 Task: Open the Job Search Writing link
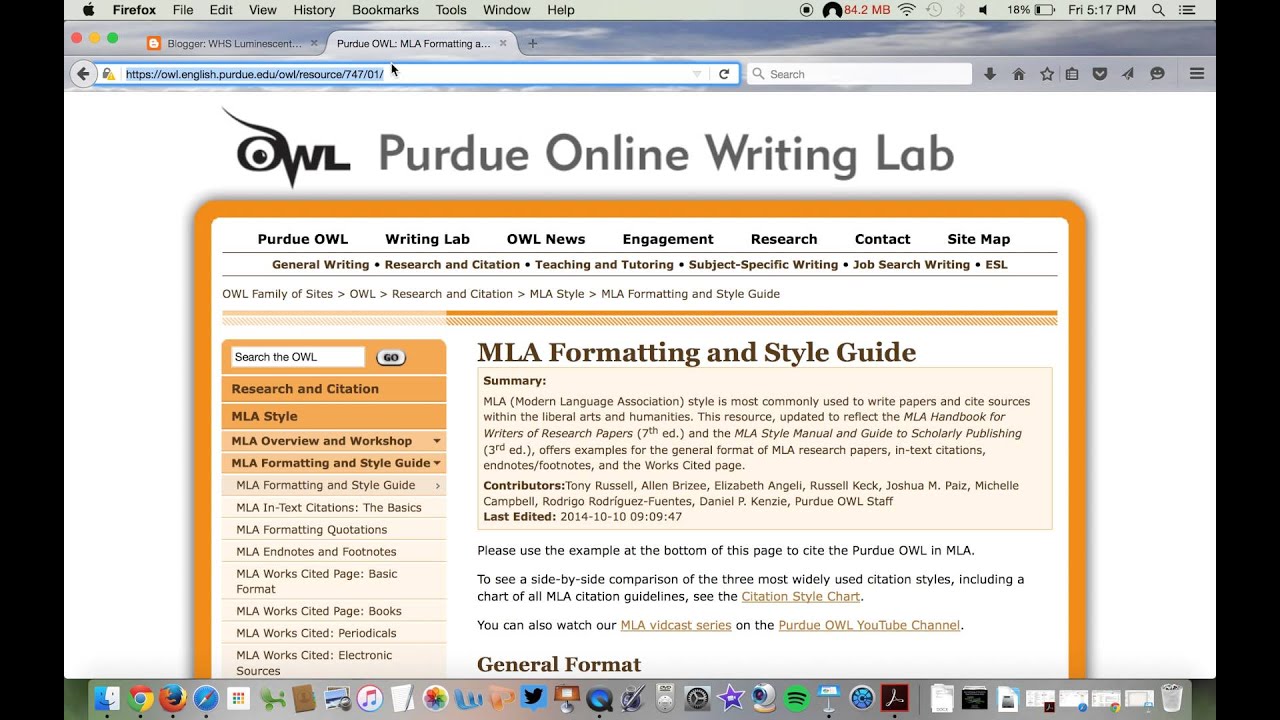(x=911, y=265)
